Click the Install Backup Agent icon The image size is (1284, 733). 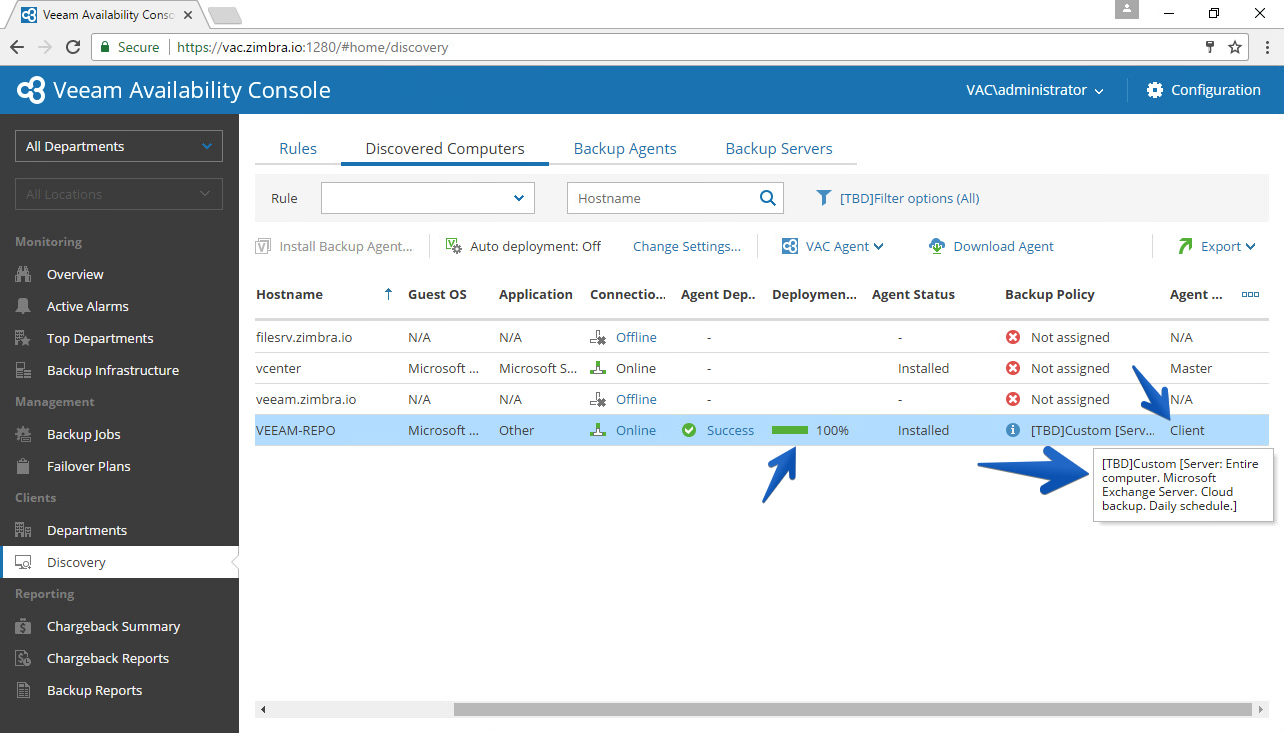264,246
